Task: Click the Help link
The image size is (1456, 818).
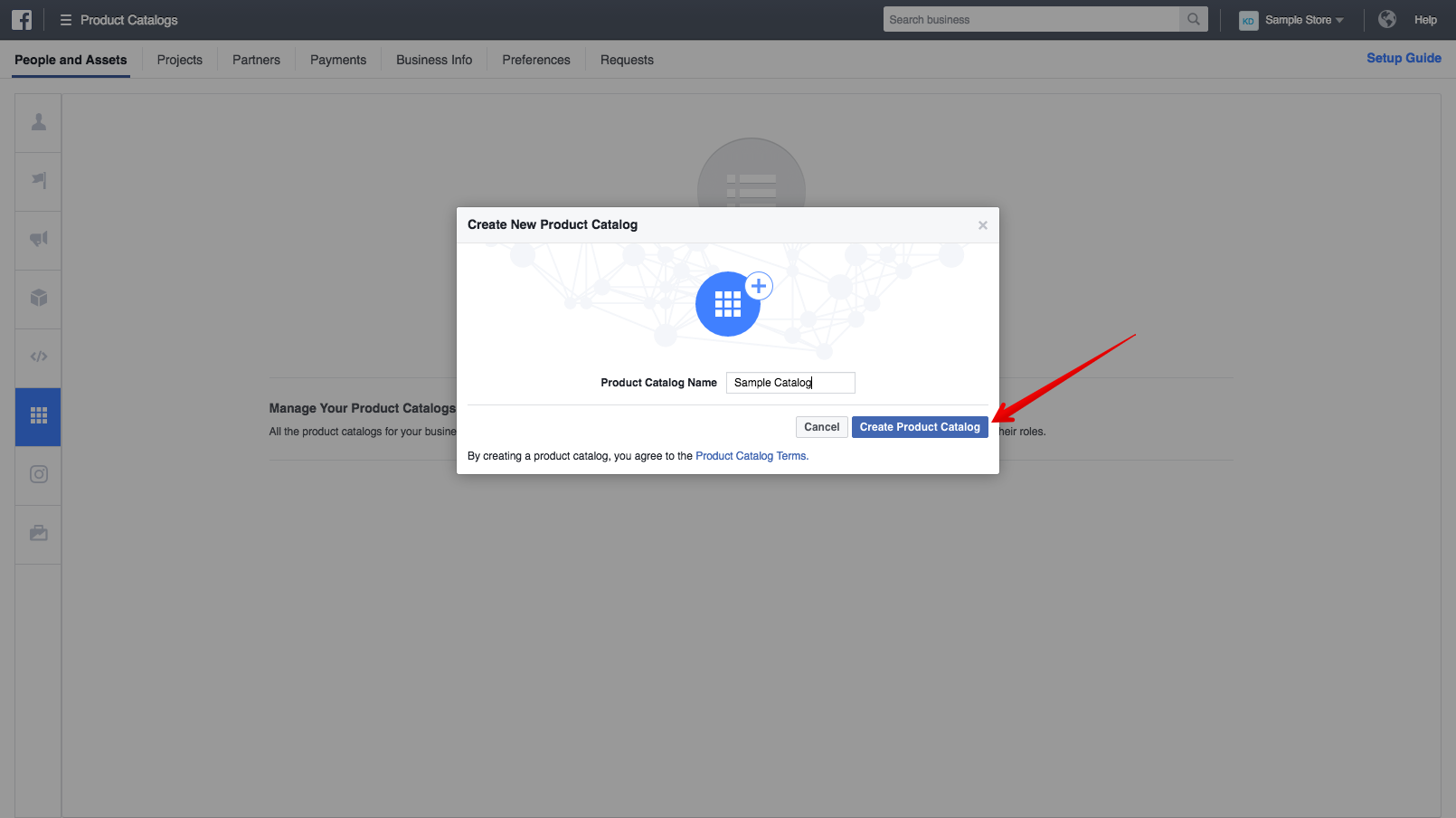Action: [1425, 20]
